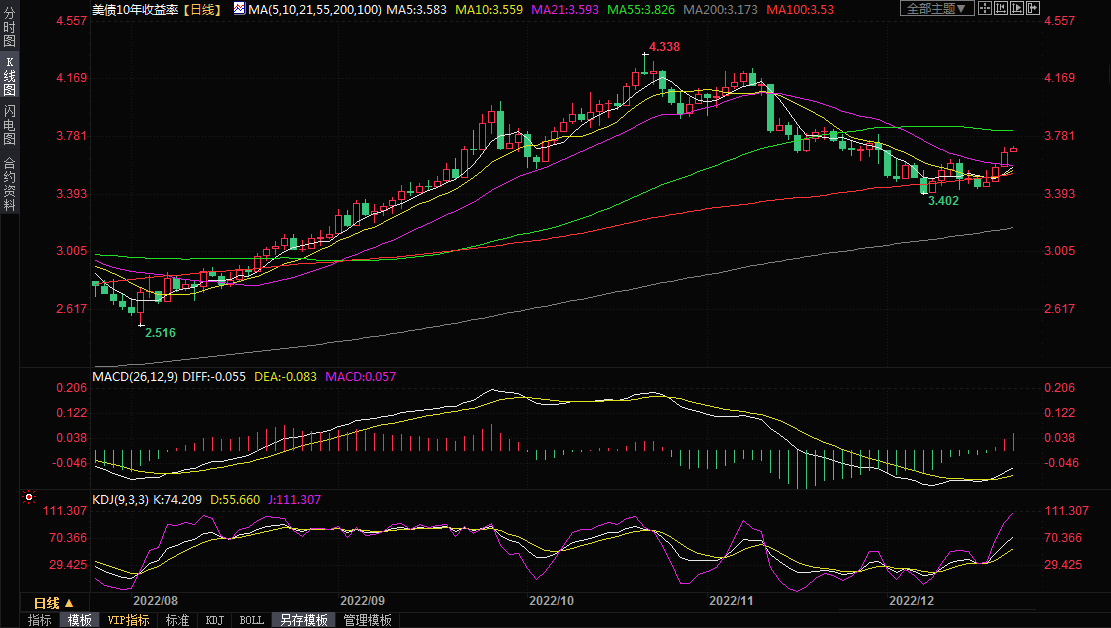Click the first crosshair grid icon, top right
This screenshot has width=1111, height=628.
(x=984, y=9)
